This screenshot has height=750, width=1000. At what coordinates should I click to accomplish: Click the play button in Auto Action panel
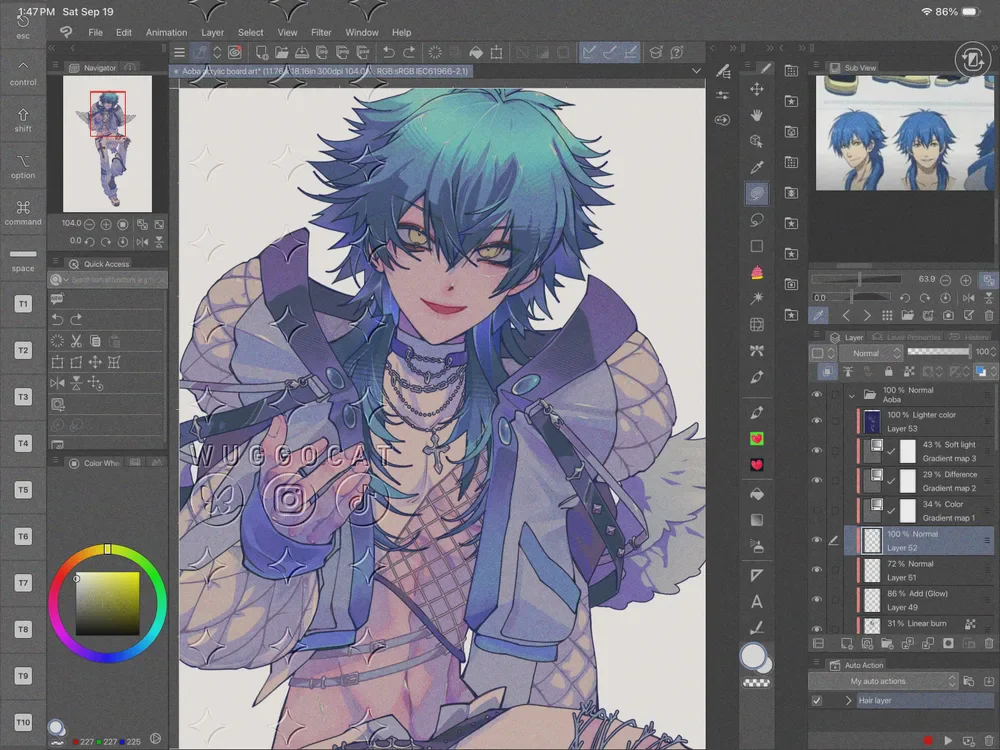948,740
